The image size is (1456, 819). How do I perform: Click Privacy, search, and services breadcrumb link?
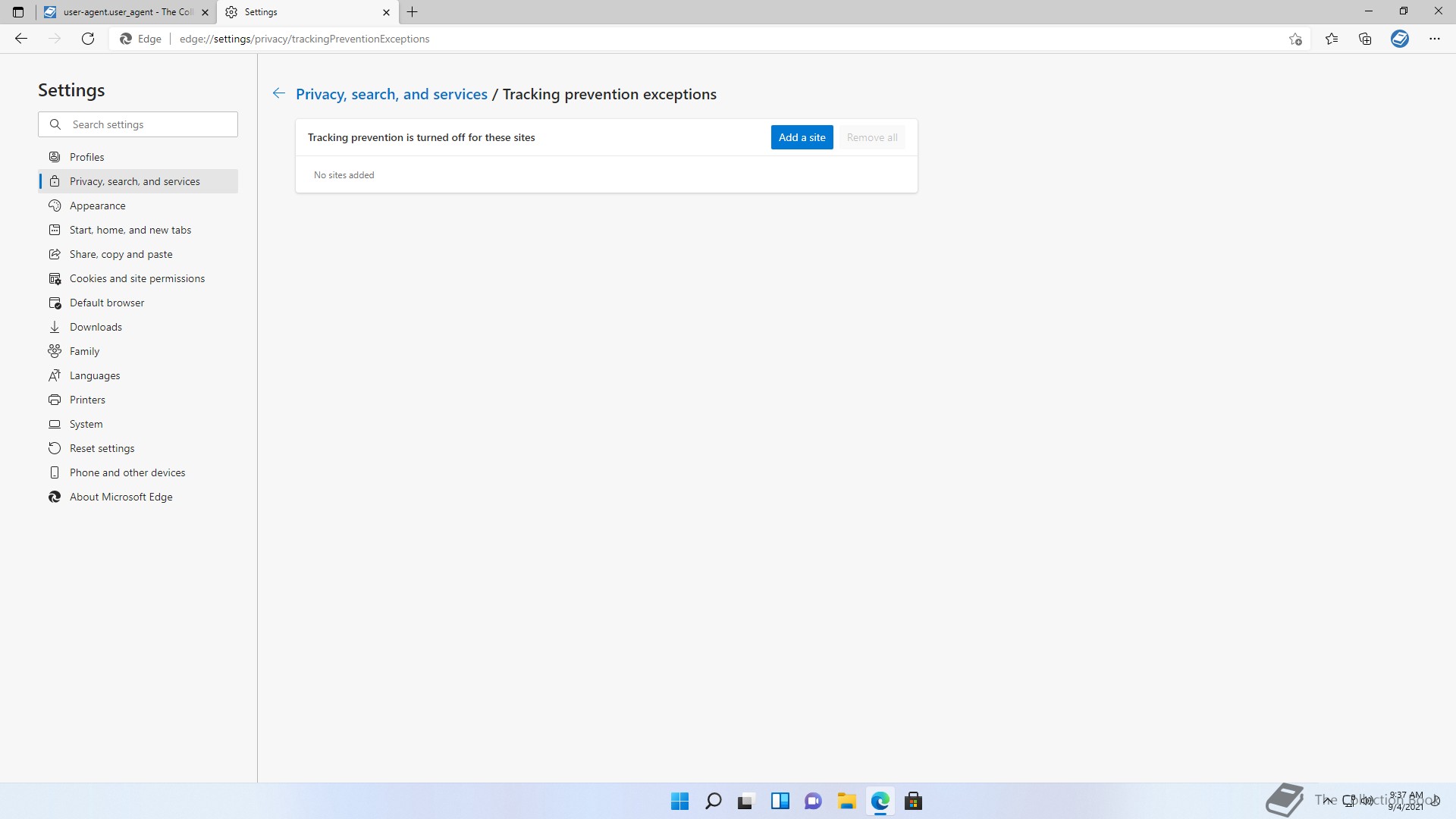(x=391, y=94)
